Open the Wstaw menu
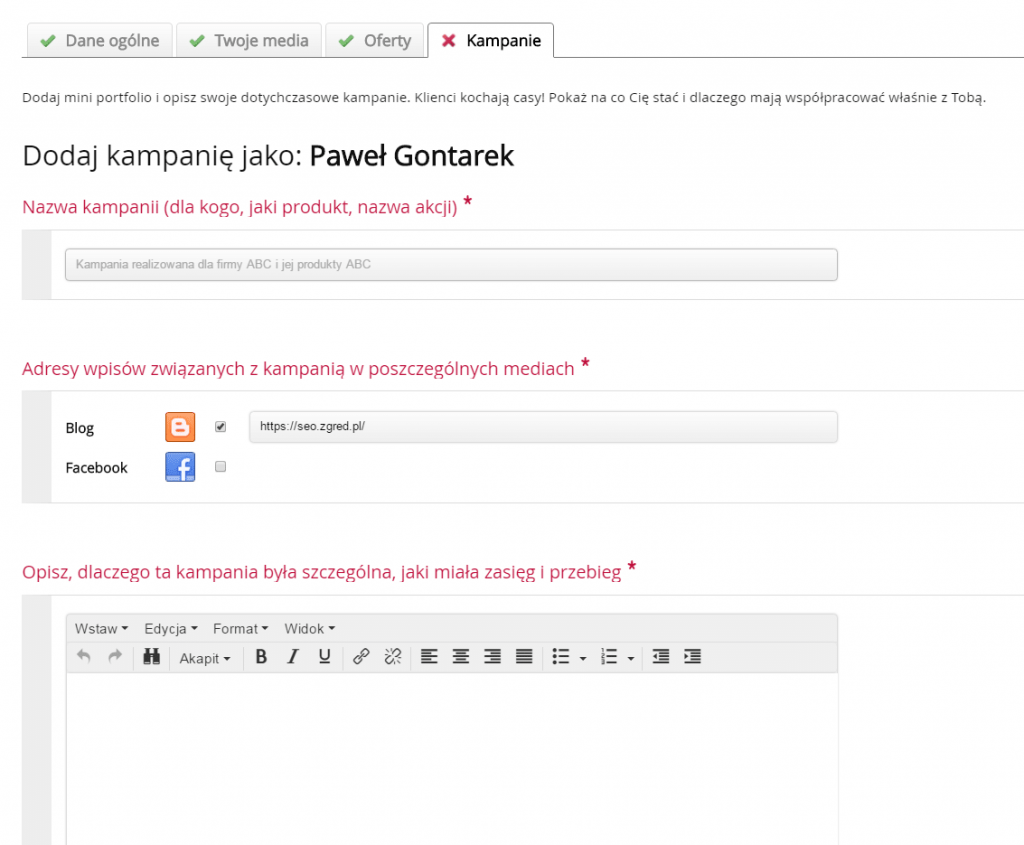 point(101,629)
